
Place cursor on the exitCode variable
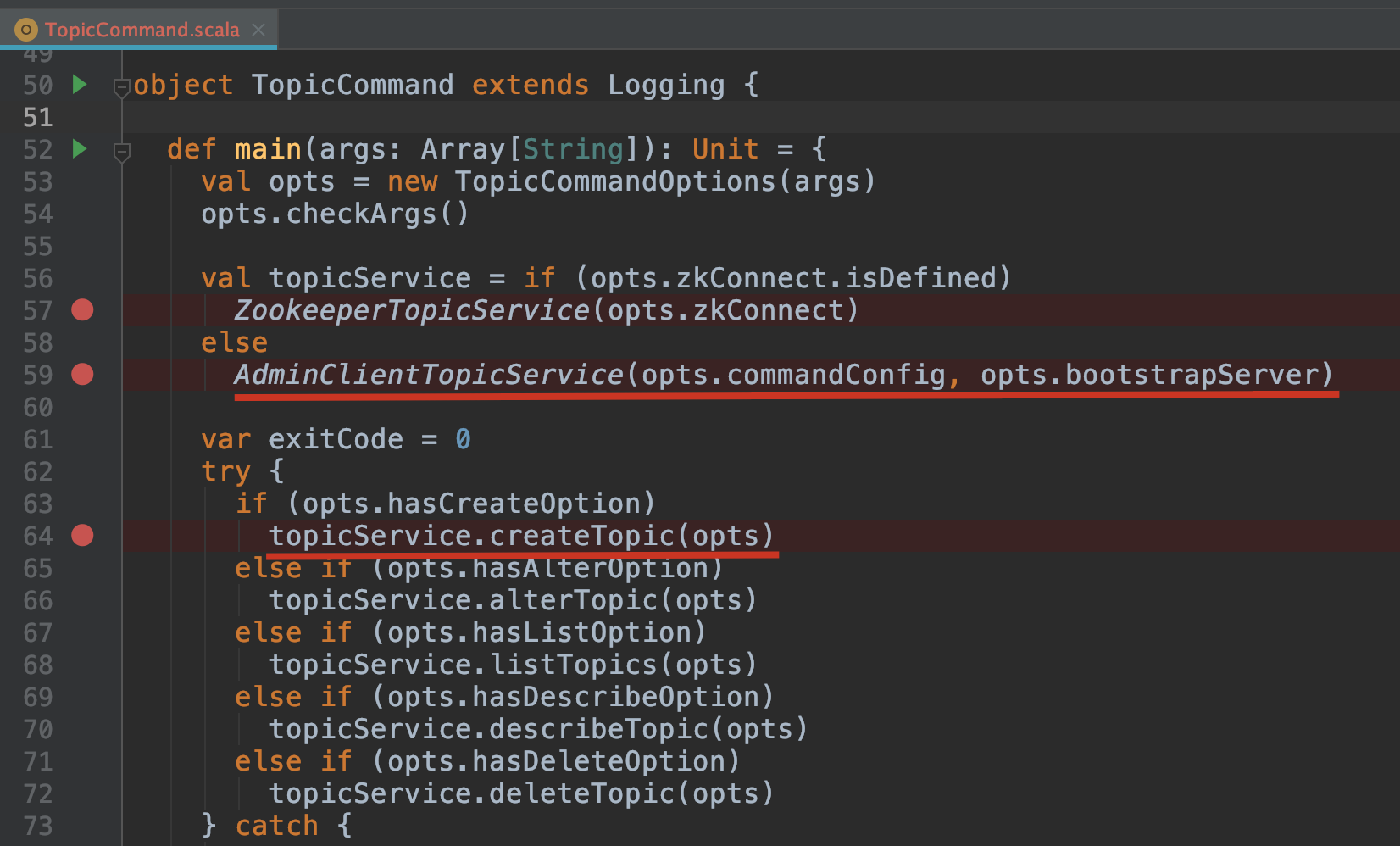point(336,439)
